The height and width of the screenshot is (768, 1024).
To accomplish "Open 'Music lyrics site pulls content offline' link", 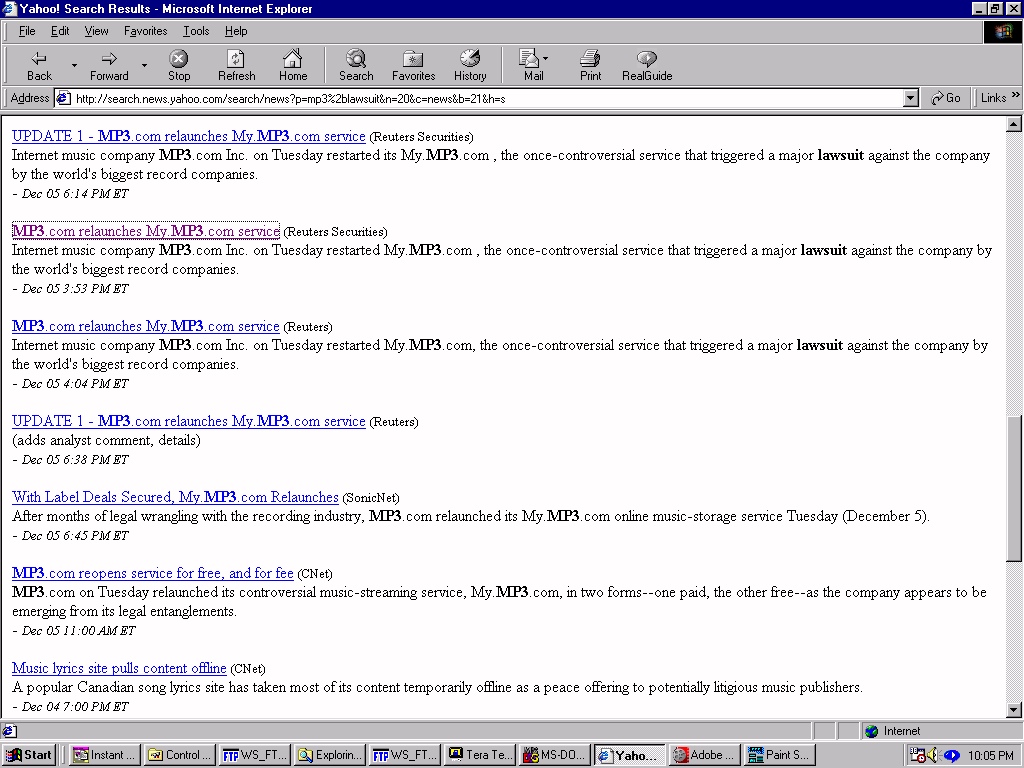I will (119, 668).
